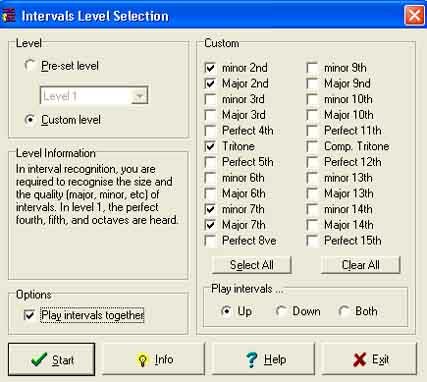The height and width of the screenshot is (382, 427).
Task: Uncheck the Major 7th interval
Action: tap(210, 225)
